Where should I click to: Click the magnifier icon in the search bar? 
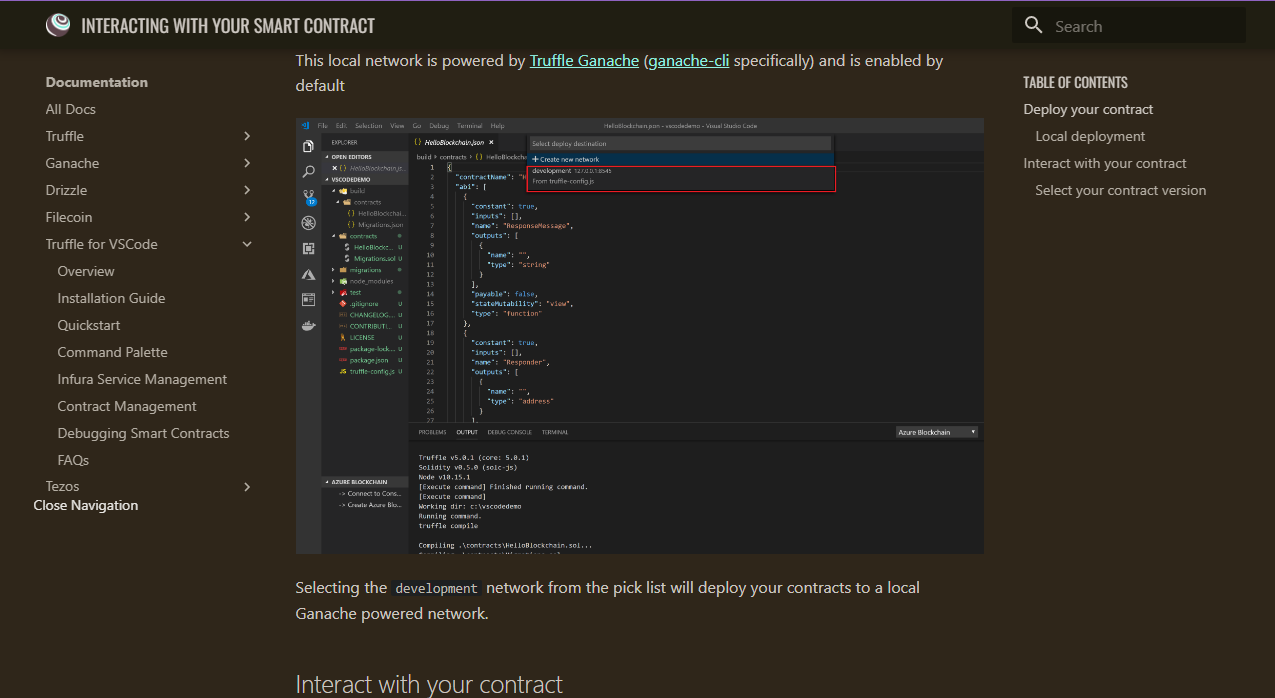click(x=1033, y=25)
